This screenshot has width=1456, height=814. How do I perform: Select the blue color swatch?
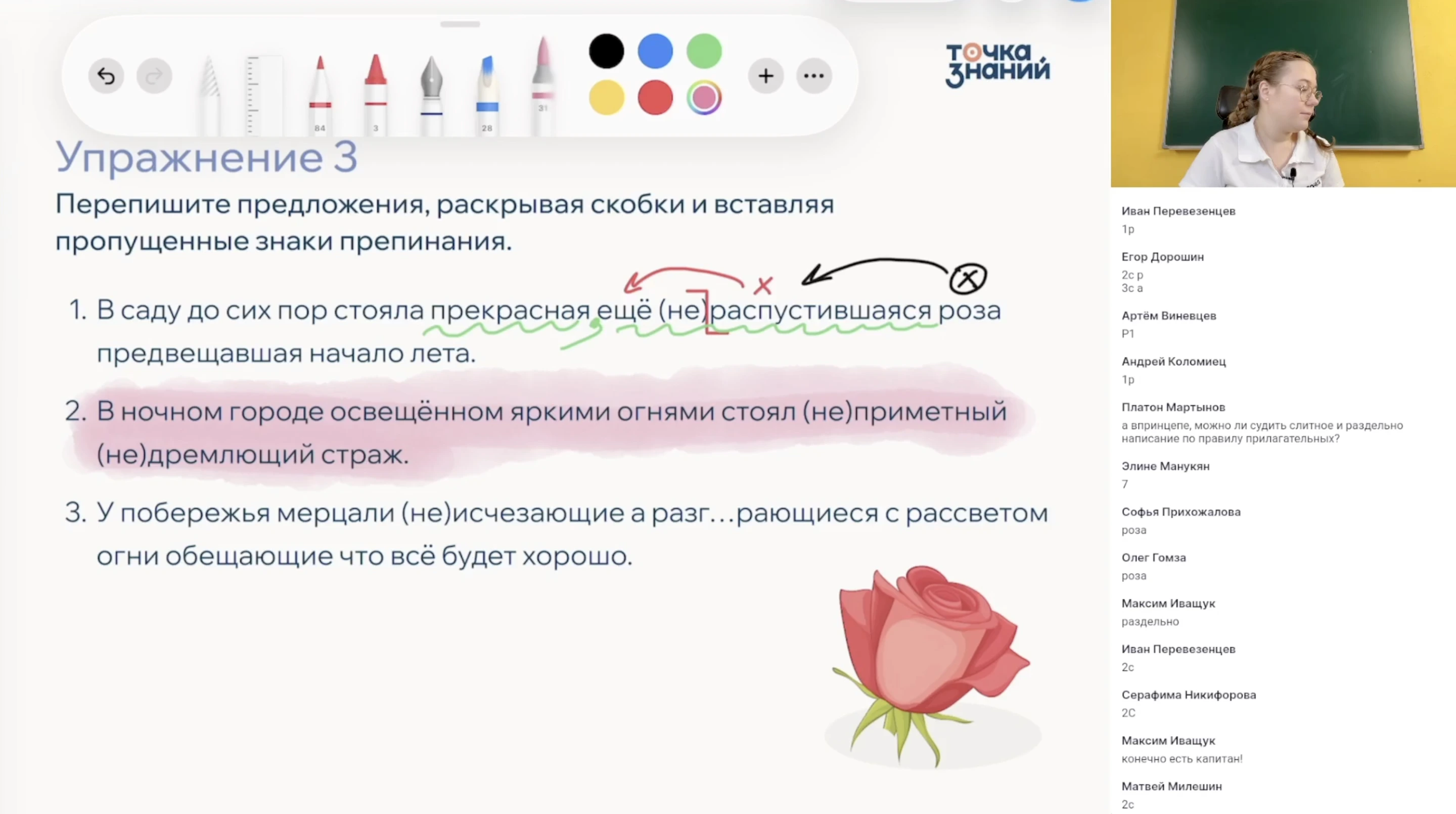655,51
